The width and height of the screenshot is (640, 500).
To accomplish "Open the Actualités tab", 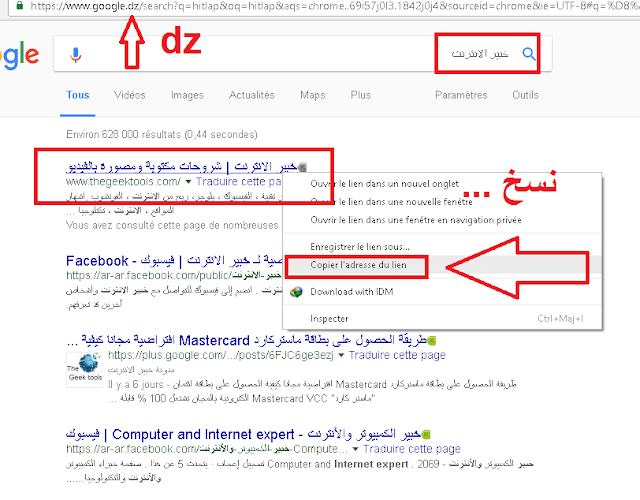I will [251, 95].
